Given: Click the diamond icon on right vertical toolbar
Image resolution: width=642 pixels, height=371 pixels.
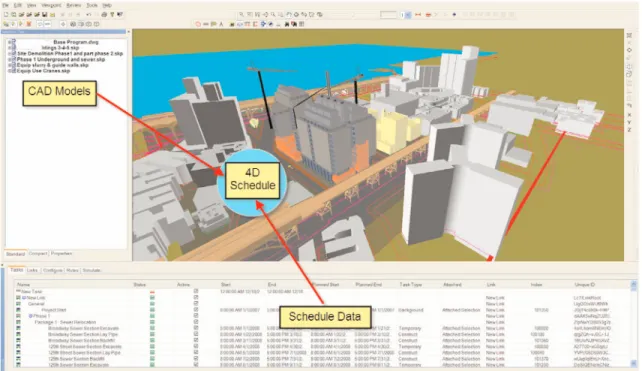Looking at the screenshot, I should click(629, 50).
